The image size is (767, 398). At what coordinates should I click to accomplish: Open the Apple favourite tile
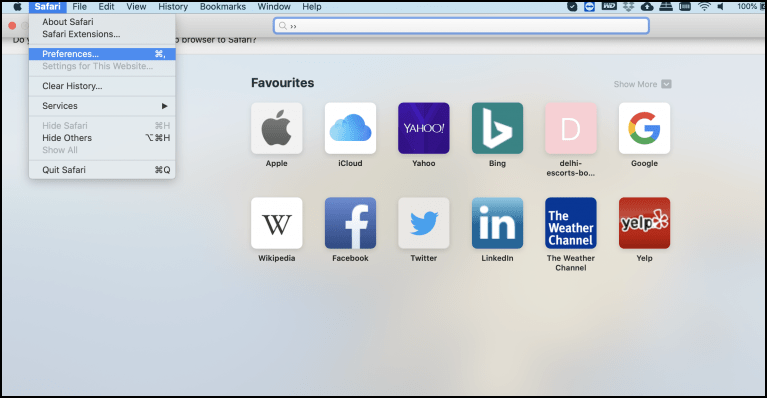click(x=276, y=128)
